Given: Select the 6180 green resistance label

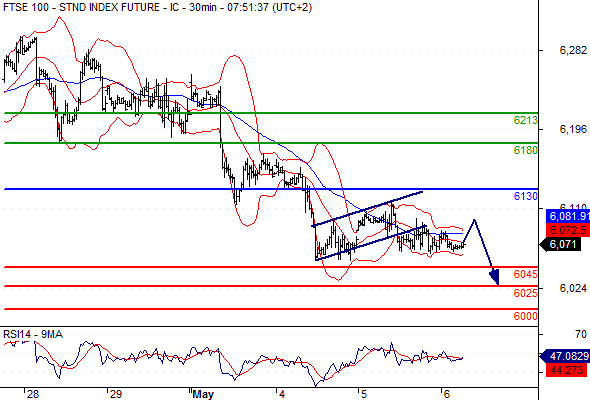Looking at the screenshot, I should click(525, 151).
